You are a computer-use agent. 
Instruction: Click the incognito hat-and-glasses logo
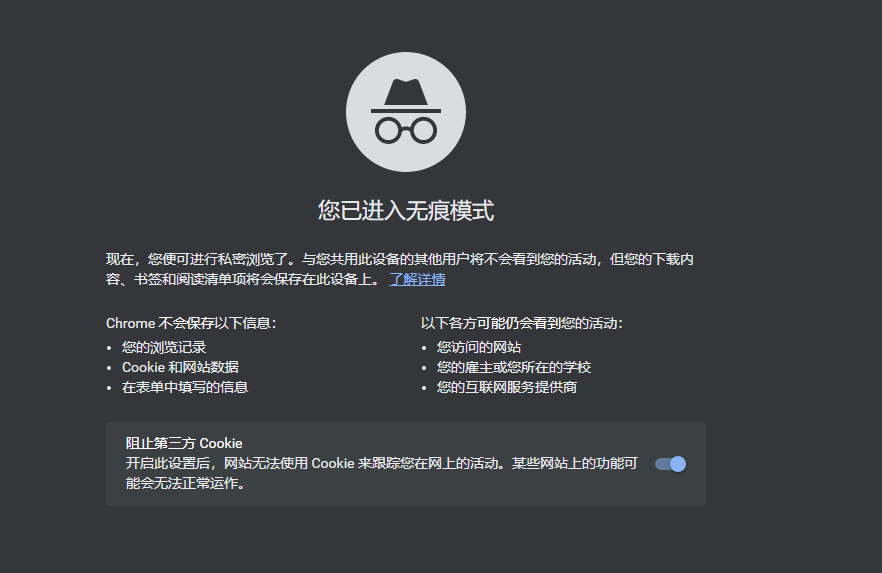(405, 111)
